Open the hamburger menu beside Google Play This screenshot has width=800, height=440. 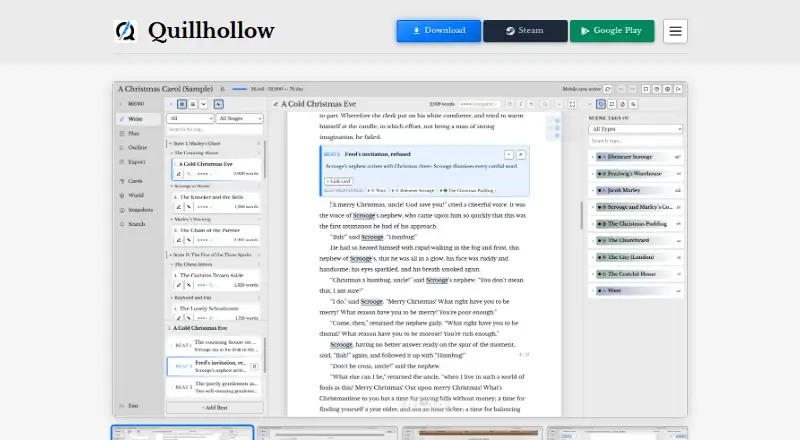[x=675, y=31]
